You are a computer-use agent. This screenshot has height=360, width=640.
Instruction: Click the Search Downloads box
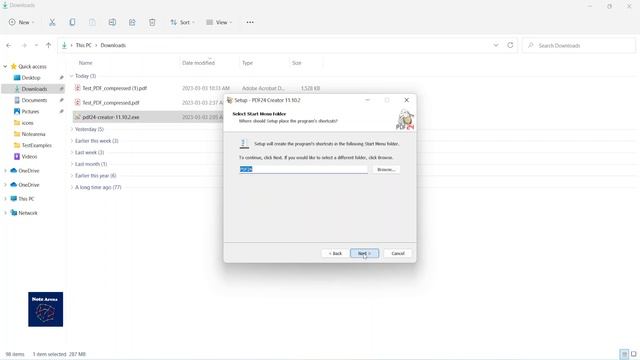pyautogui.click(x=579, y=45)
